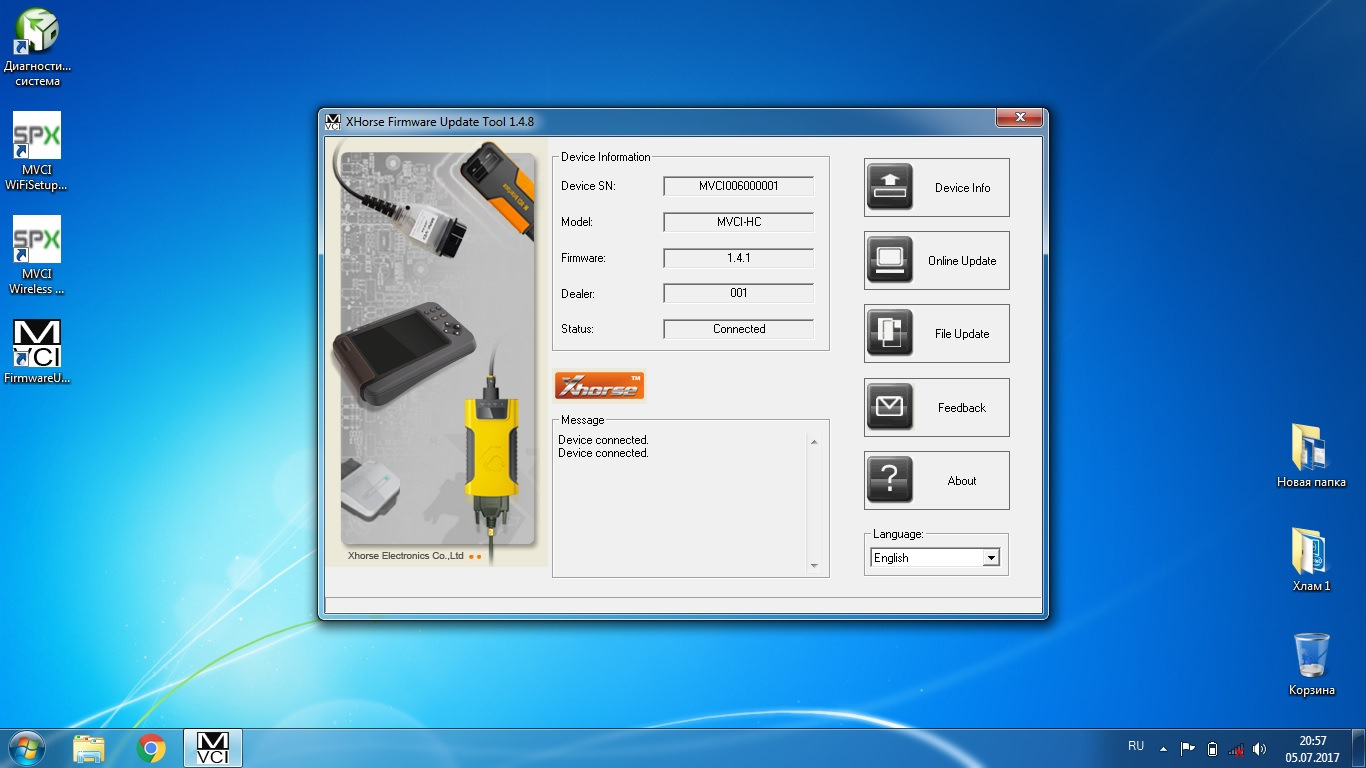Viewport: 1366px width, 768px height.
Task: Select the Новая папка folder
Action: click(1311, 456)
